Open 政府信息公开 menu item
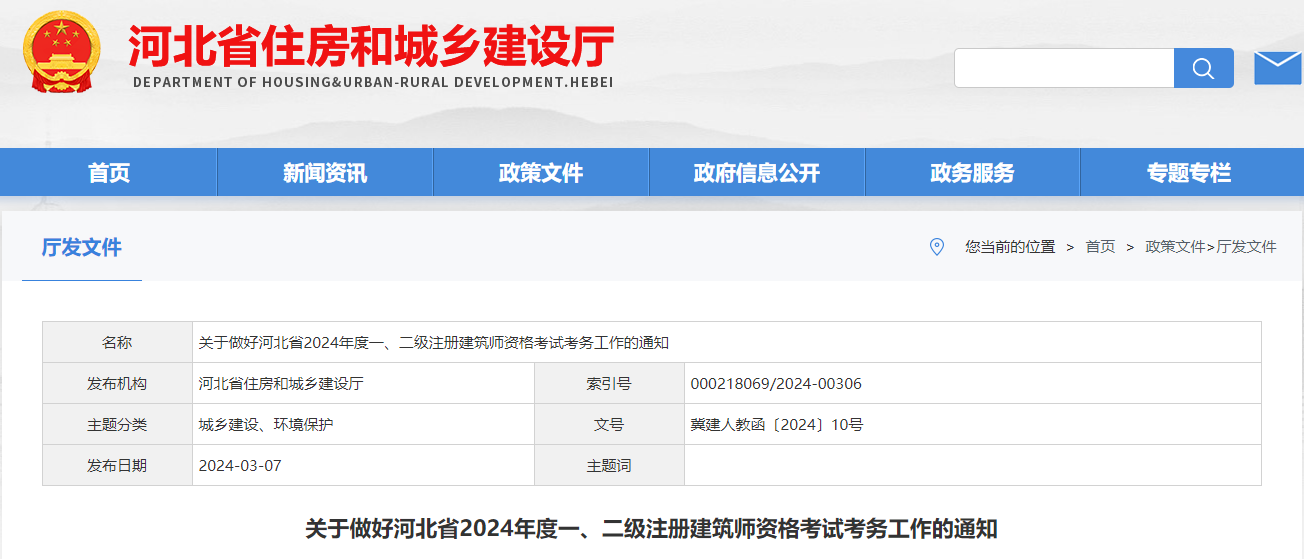Screen dimensions: 1304x559 click(757, 173)
